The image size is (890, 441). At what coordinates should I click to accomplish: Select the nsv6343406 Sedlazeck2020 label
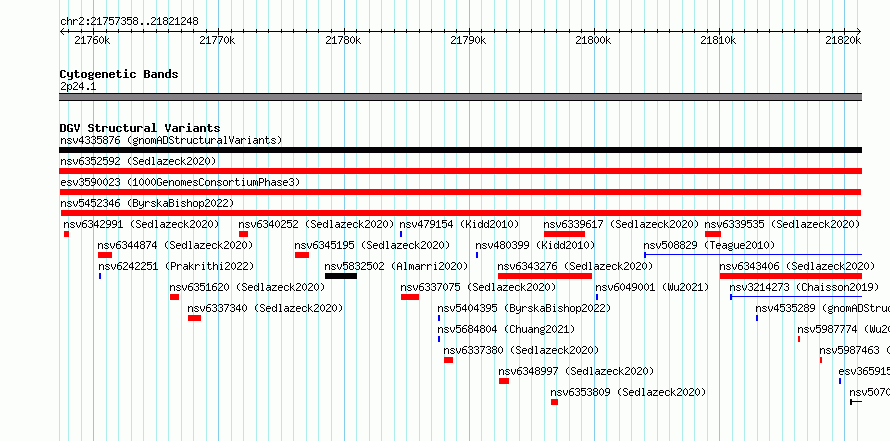coord(797,266)
